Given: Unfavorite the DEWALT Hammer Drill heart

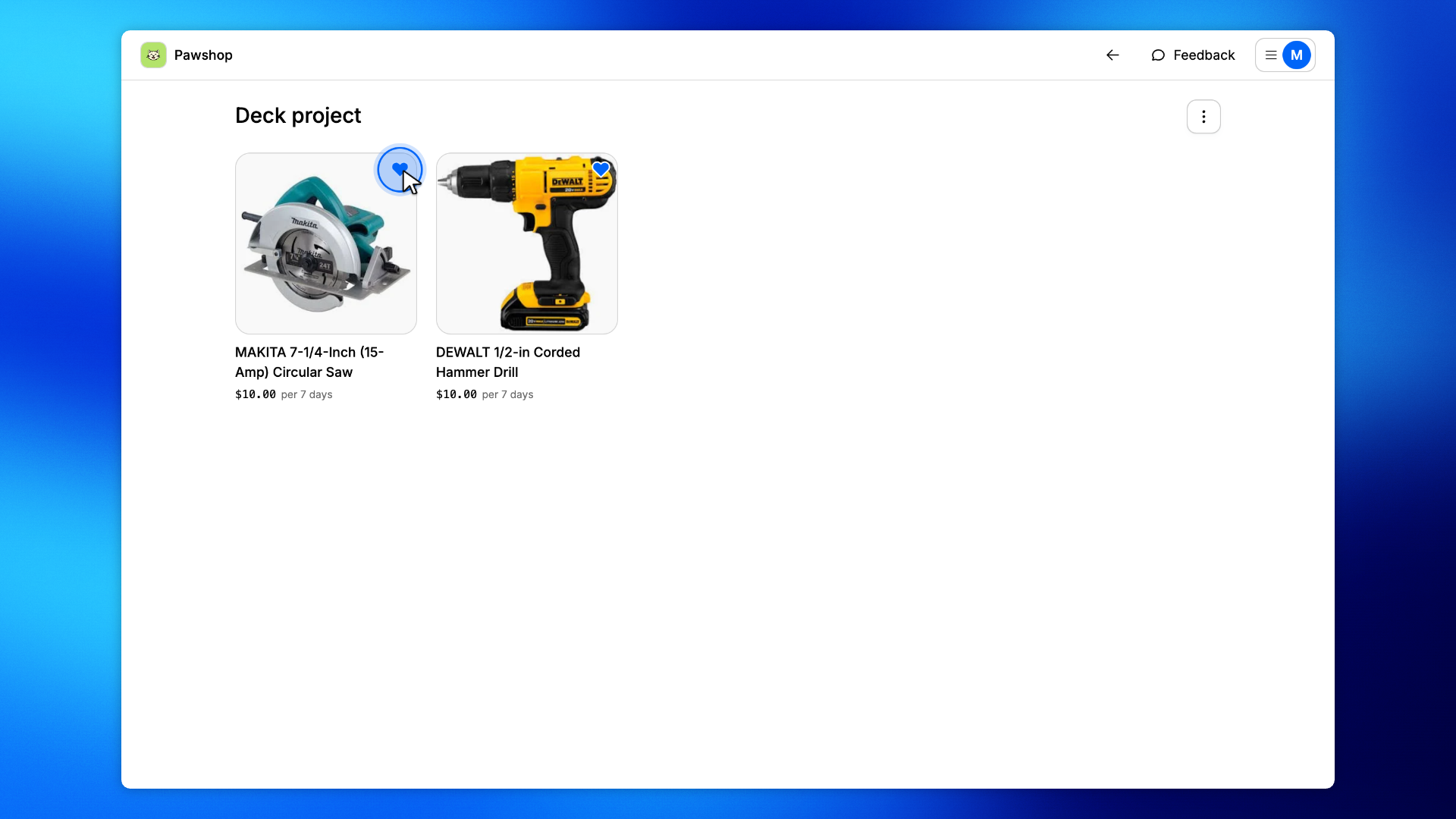Looking at the screenshot, I should point(601,169).
